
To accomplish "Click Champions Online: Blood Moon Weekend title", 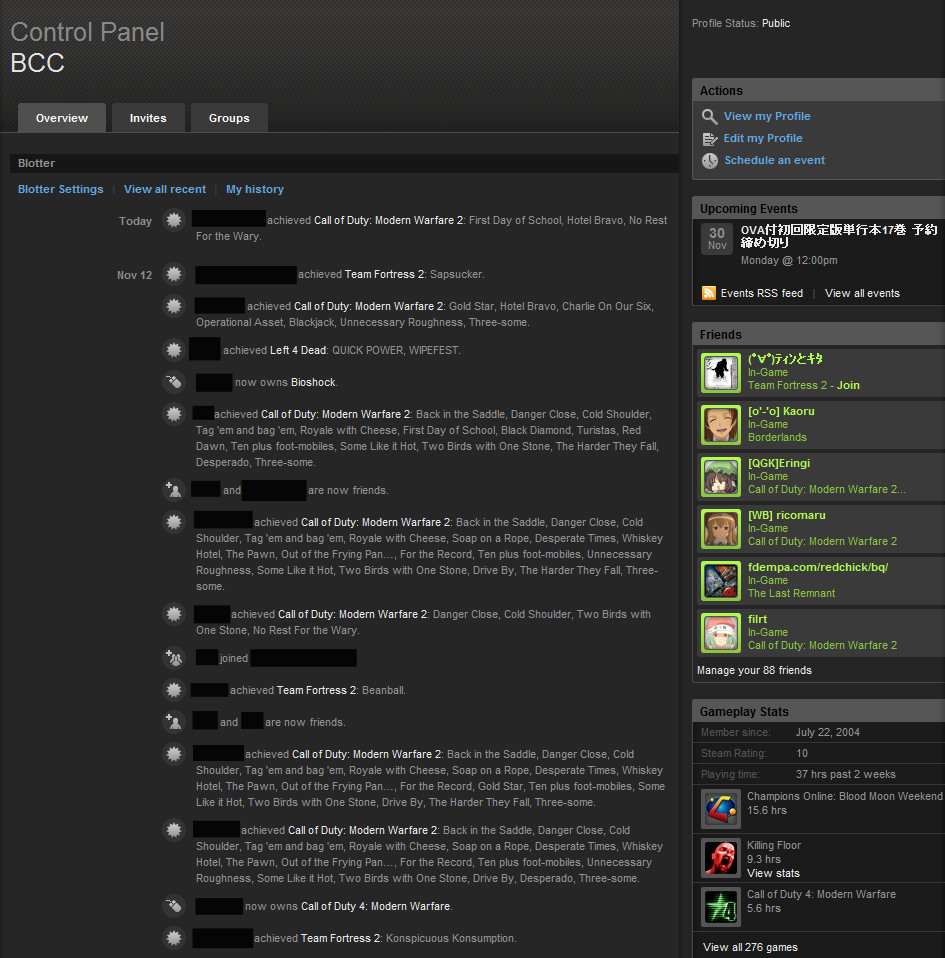I will 844,796.
